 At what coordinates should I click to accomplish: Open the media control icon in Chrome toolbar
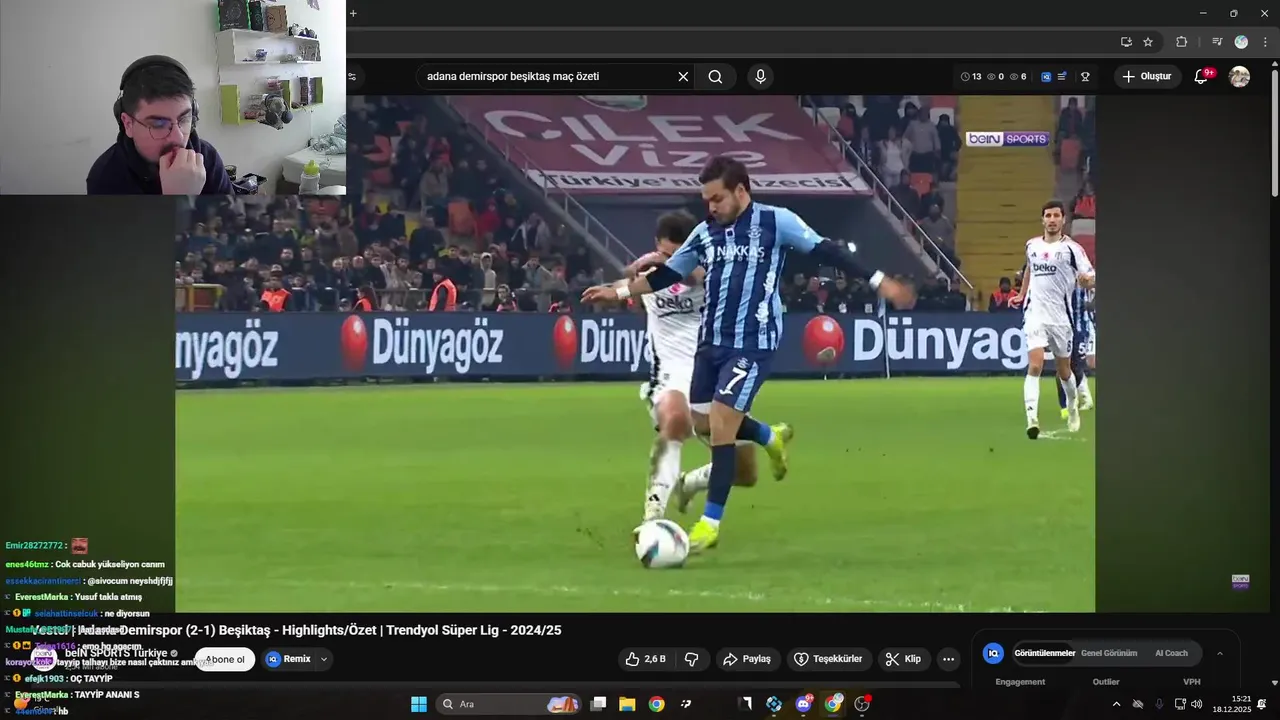click(x=1217, y=42)
